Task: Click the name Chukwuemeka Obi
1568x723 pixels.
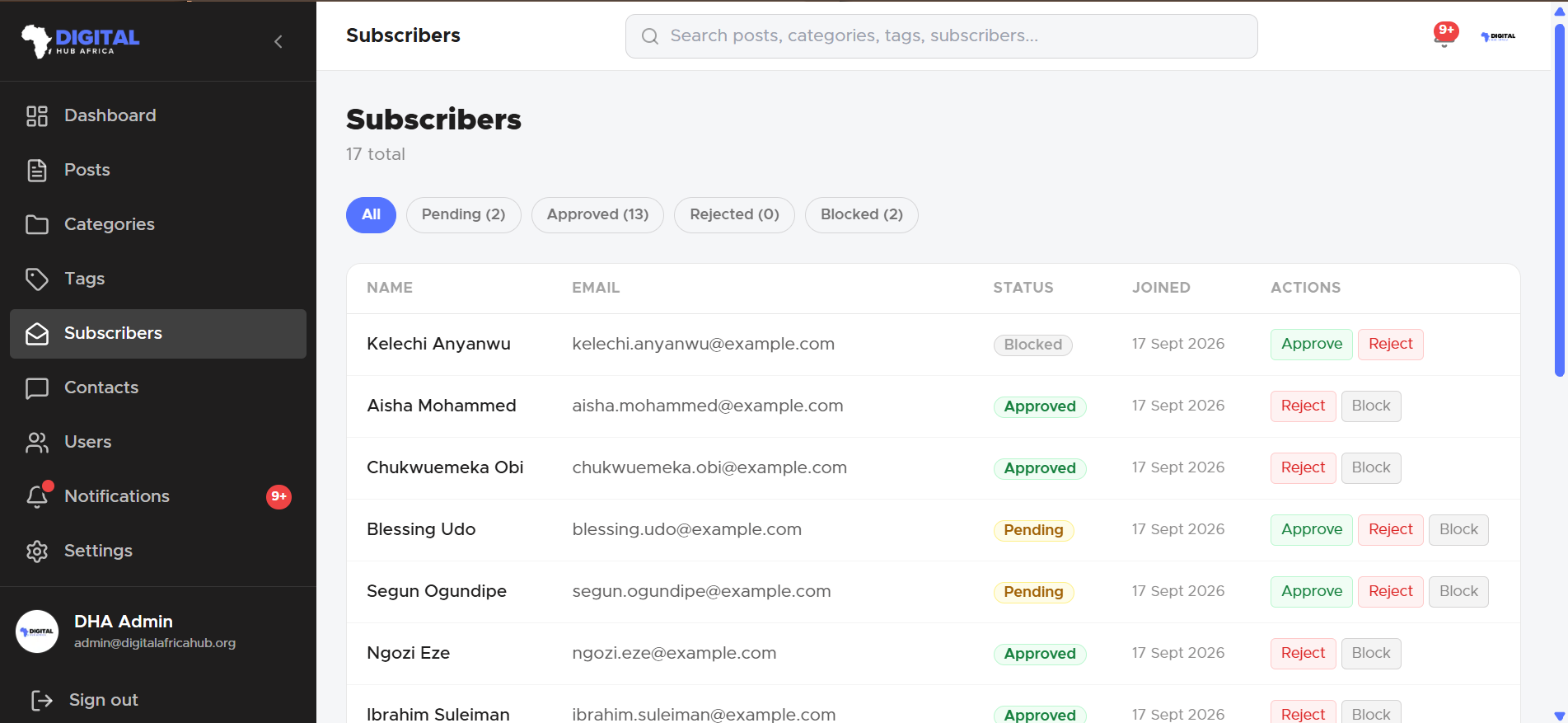Action: tap(445, 467)
